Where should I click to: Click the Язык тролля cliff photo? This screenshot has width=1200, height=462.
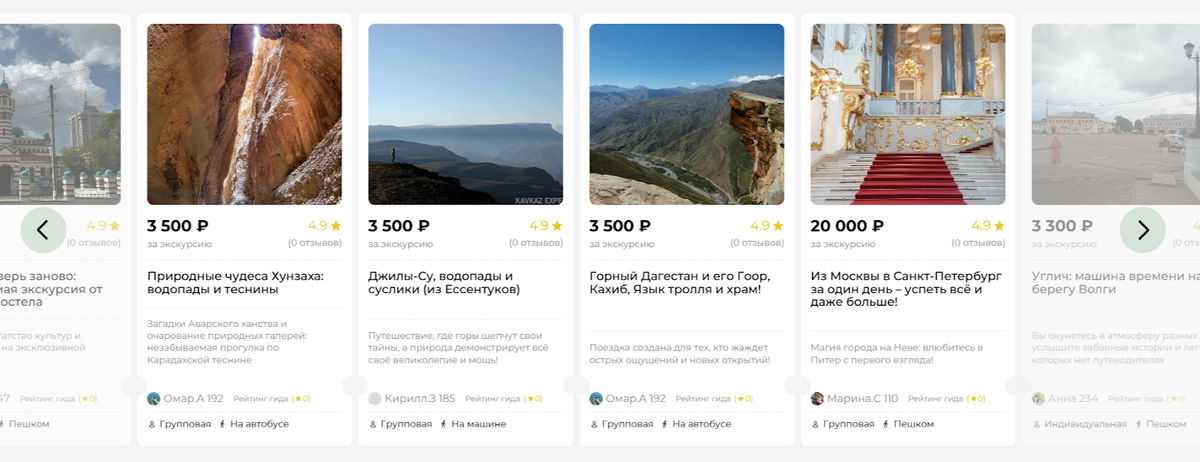pyautogui.click(x=686, y=114)
